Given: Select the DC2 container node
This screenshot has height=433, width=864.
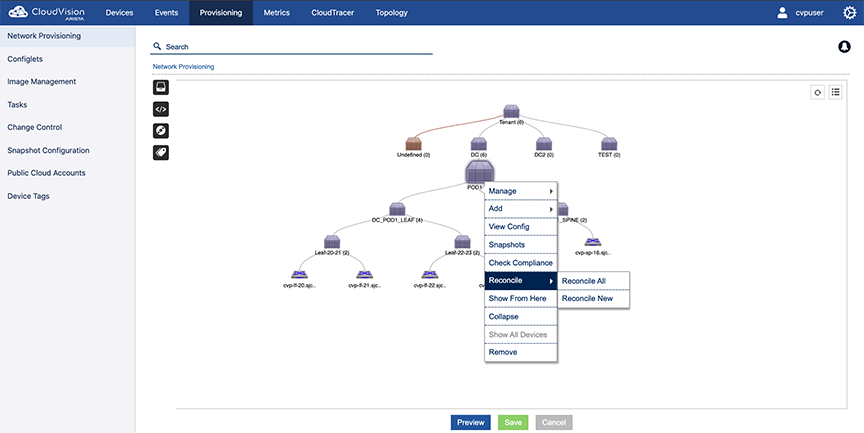Looking at the screenshot, I should (x=544, y=144).
